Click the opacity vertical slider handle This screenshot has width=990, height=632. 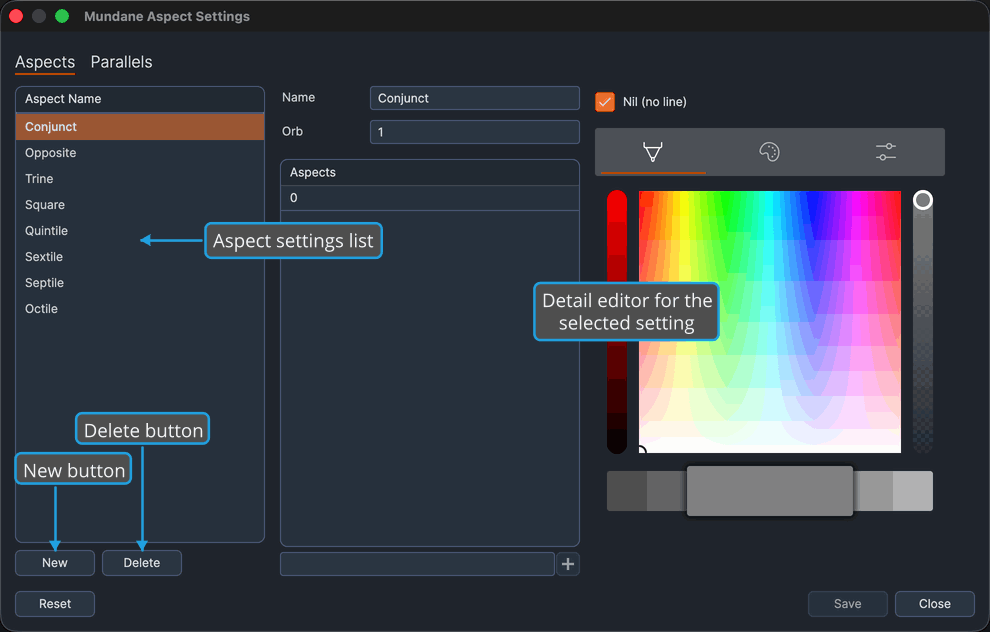click(x=922, y=200)
